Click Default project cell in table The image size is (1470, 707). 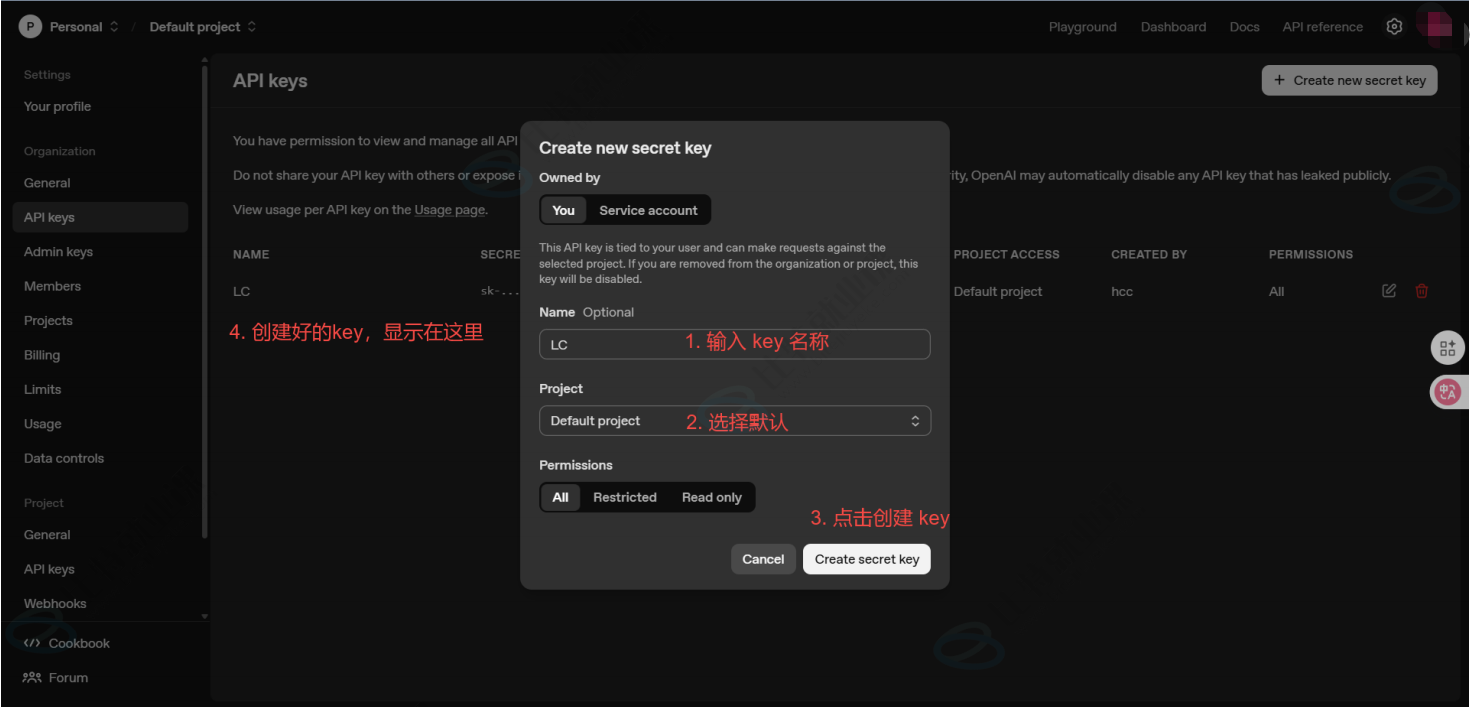(998, 291)
